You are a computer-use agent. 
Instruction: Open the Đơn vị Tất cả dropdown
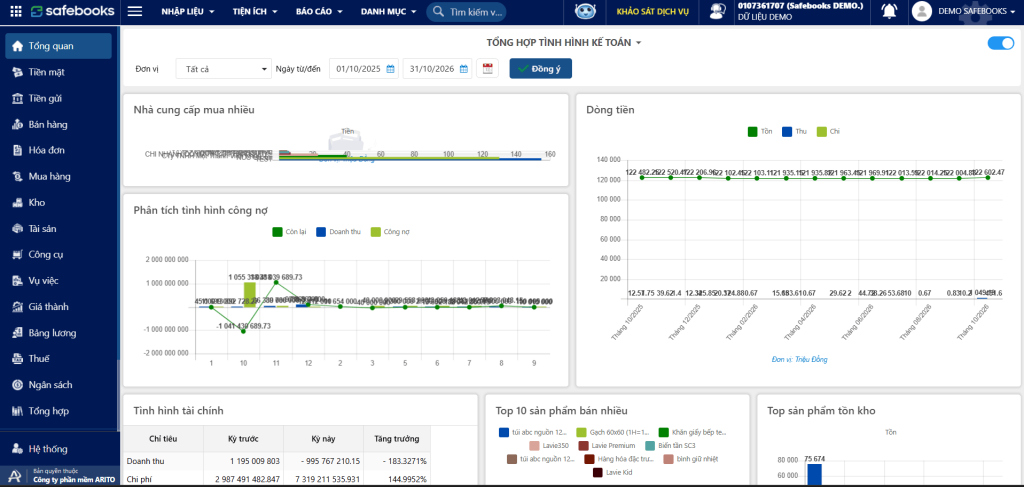tap(223, 69)
